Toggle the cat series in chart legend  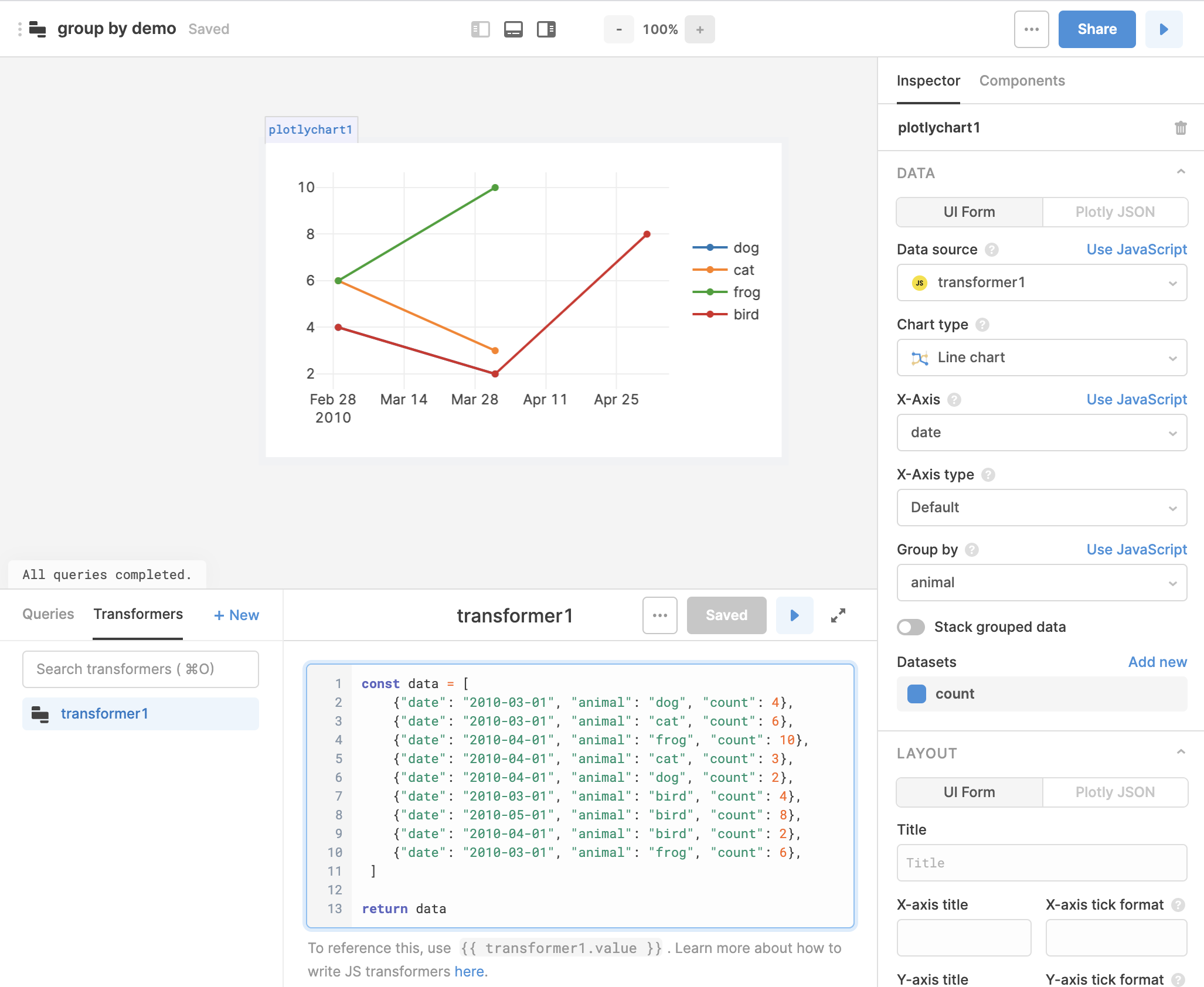coord(724,270)
